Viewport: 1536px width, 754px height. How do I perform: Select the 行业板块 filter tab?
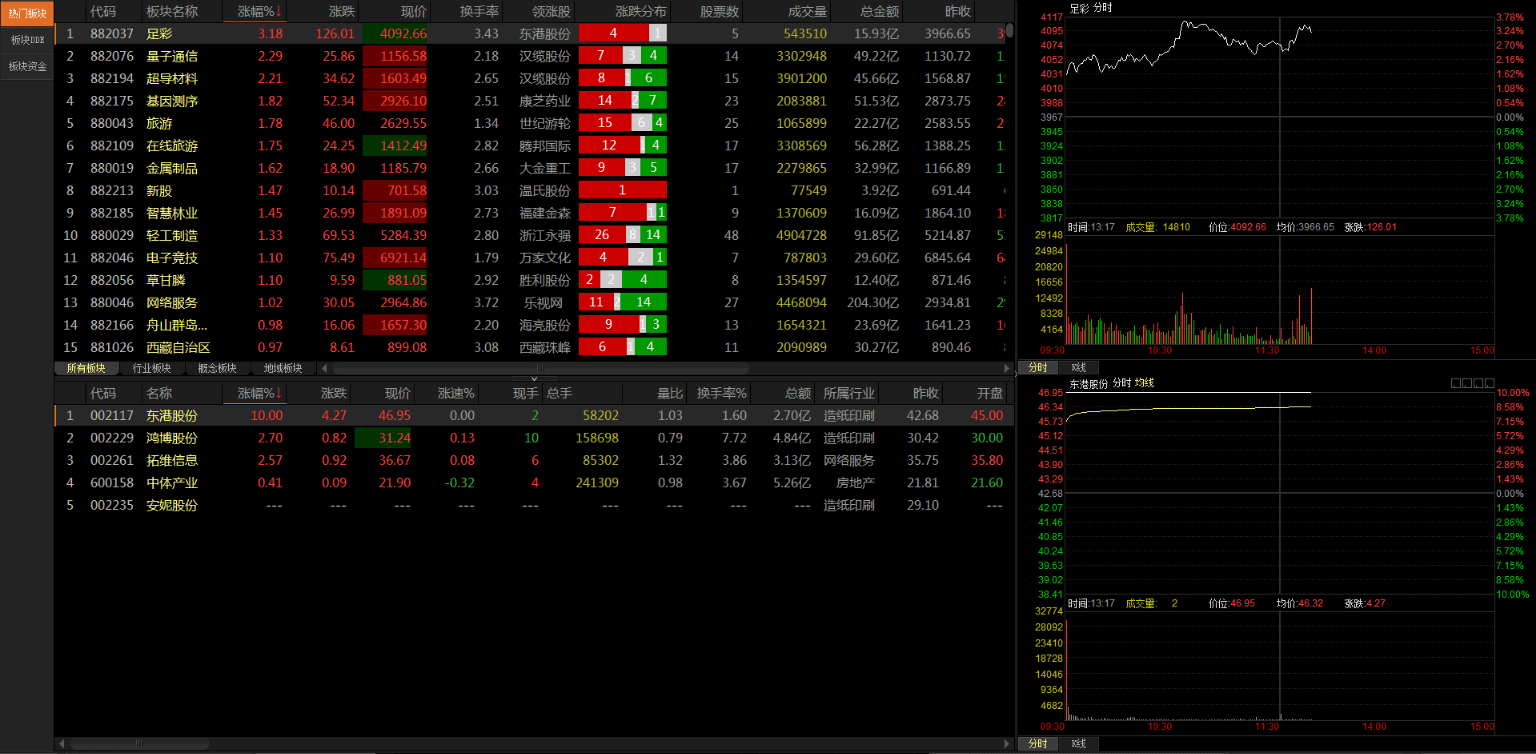click(x=152, y=368)
